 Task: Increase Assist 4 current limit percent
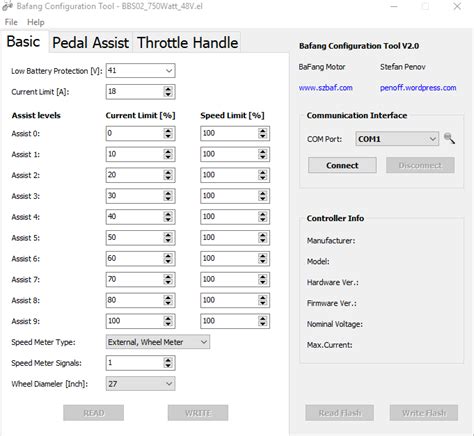tap(168, 214)
